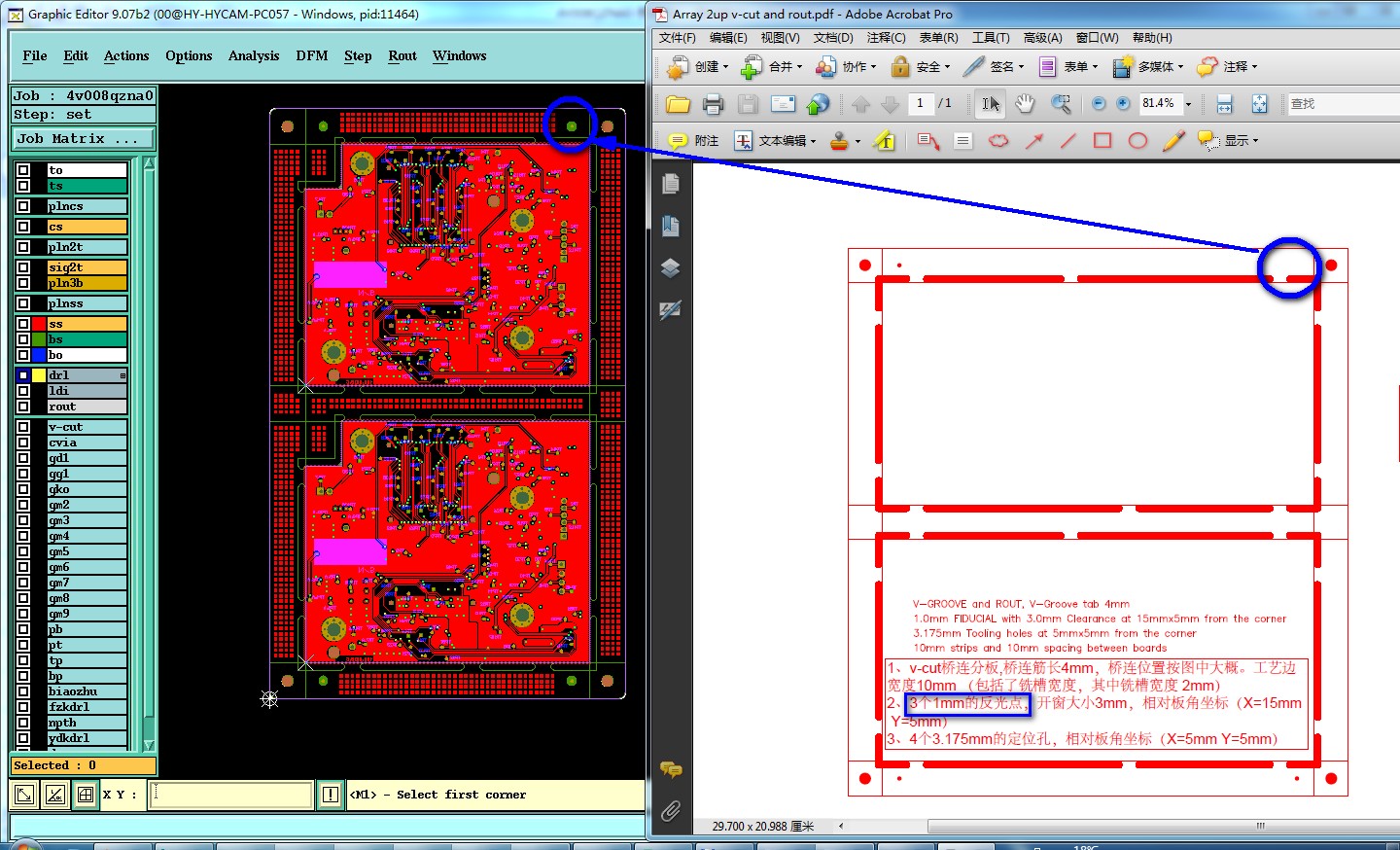This screenshot has height=850, width=1400.
Task: Toggle the checkbox for layer 'rout'
Action: [22, 407]
